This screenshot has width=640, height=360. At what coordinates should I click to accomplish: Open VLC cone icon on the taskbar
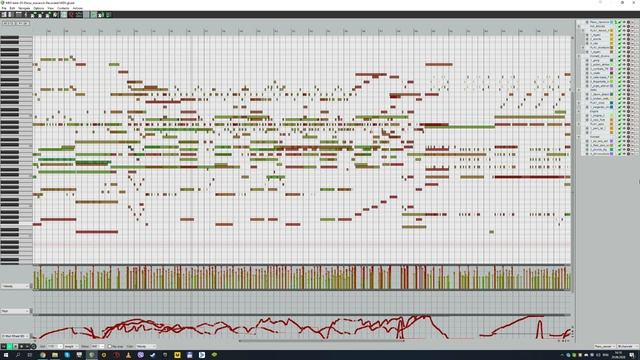(128, 355)
